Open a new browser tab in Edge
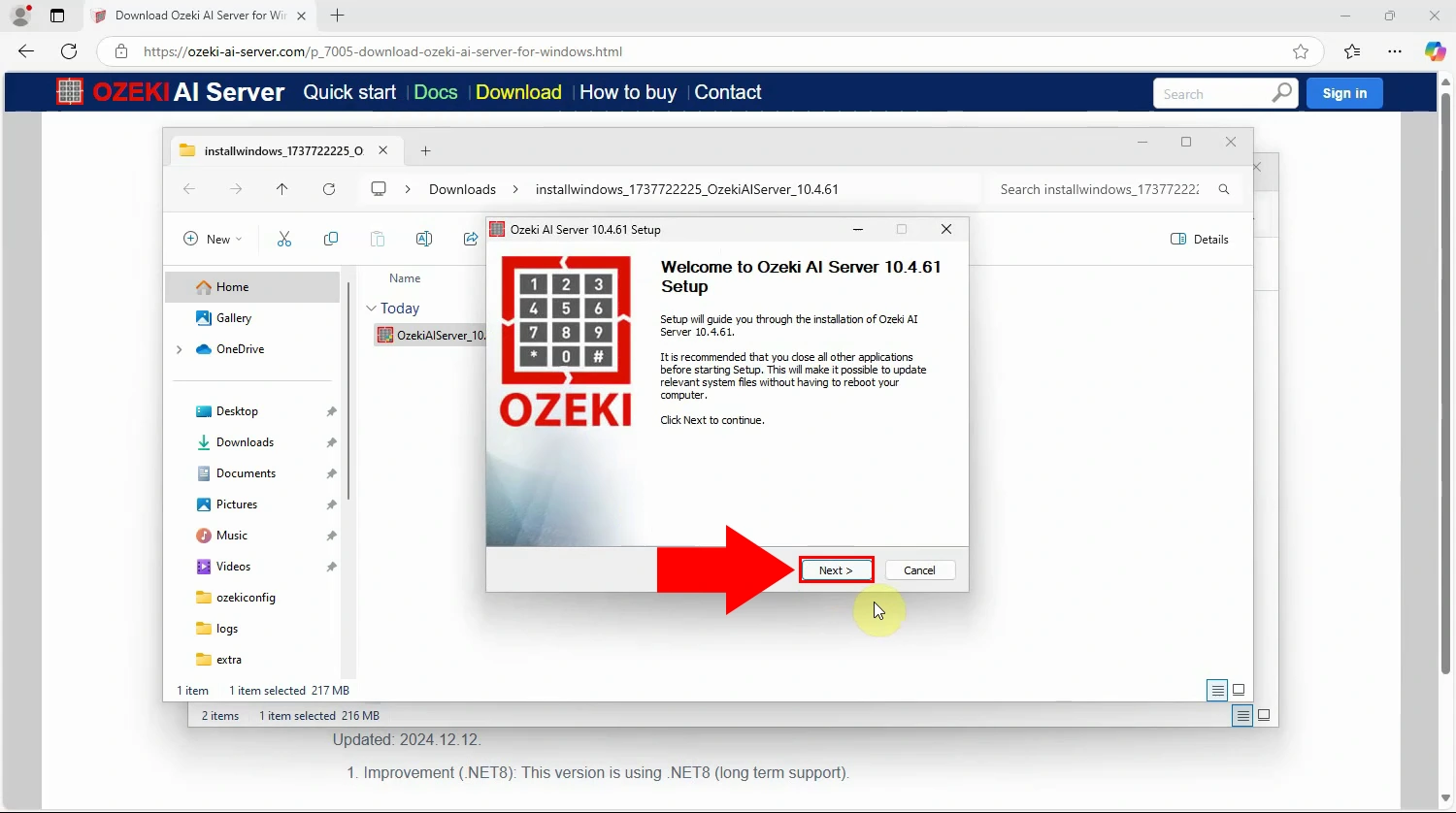 tap(337, 16)
